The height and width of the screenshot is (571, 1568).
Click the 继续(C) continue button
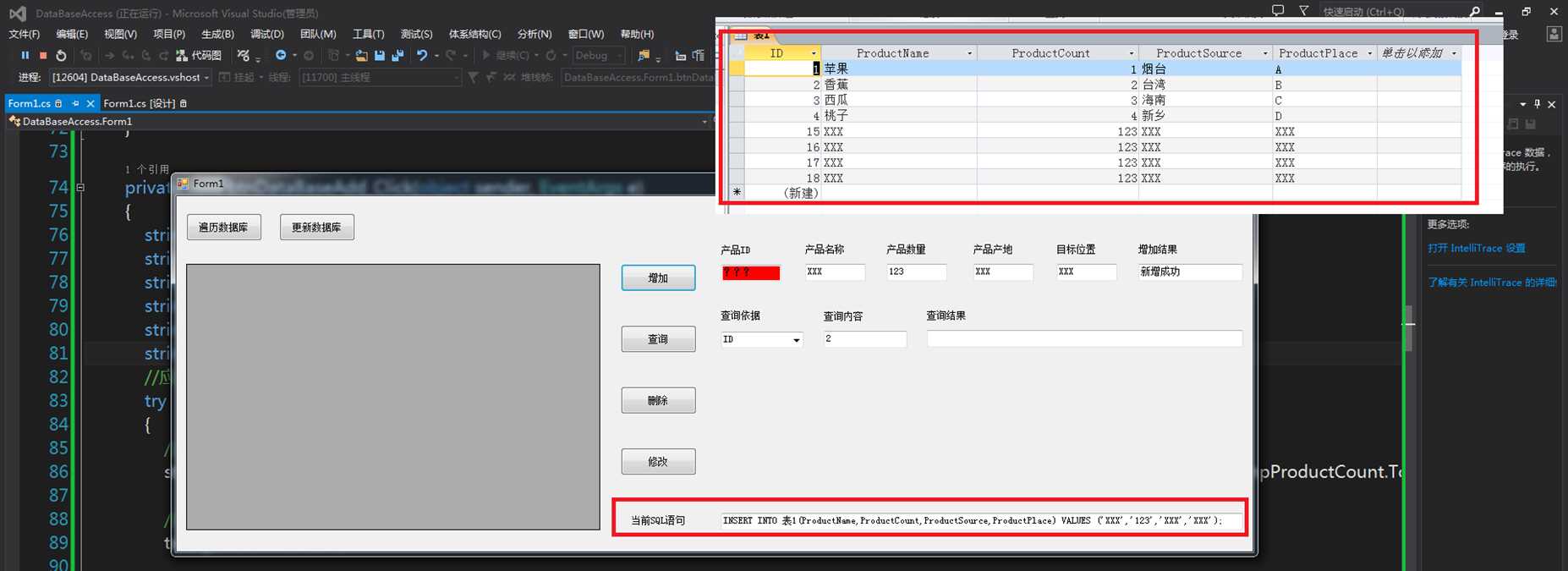[506, 55]
